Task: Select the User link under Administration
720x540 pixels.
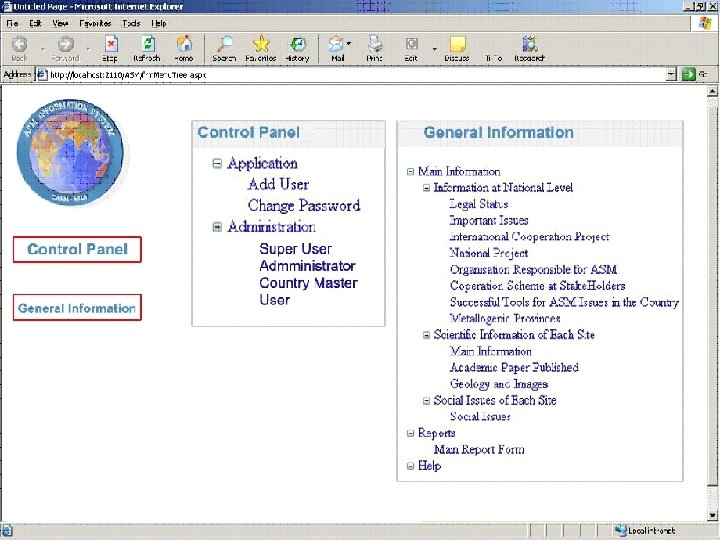Action: 275,300
